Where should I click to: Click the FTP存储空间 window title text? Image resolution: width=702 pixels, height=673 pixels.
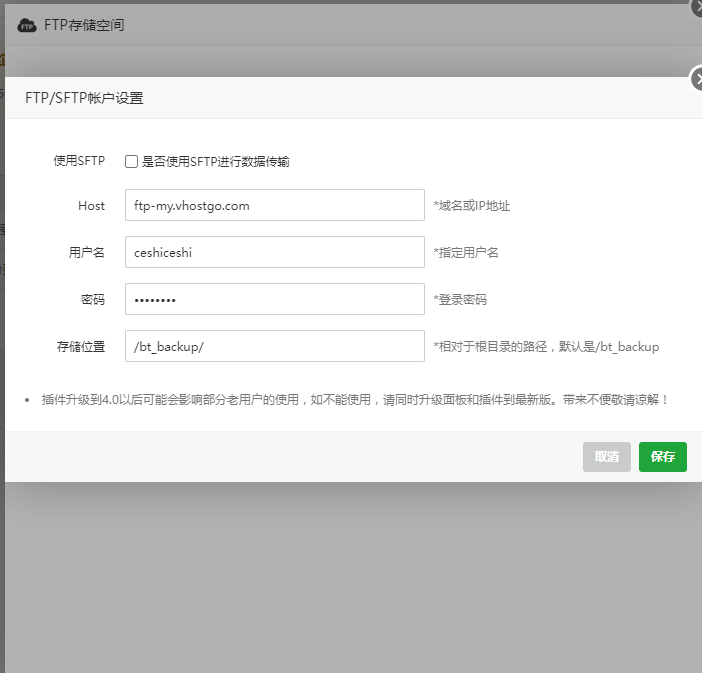pyautogui.click(x=84, y=25)
